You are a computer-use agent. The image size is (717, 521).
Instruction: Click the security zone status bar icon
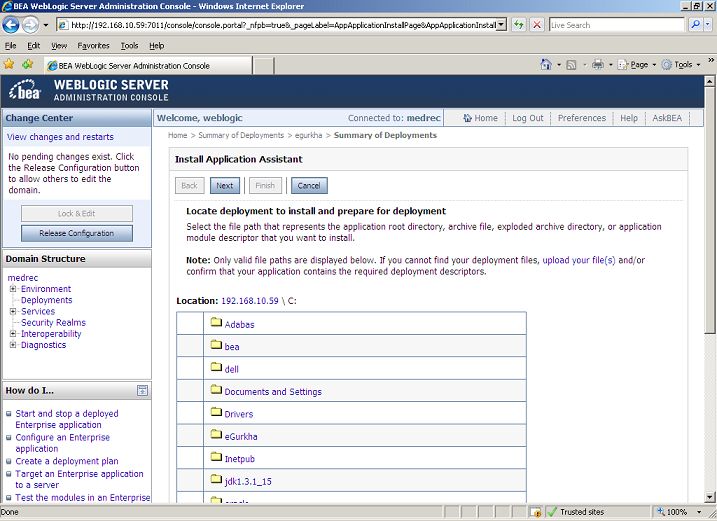point(536,512)
